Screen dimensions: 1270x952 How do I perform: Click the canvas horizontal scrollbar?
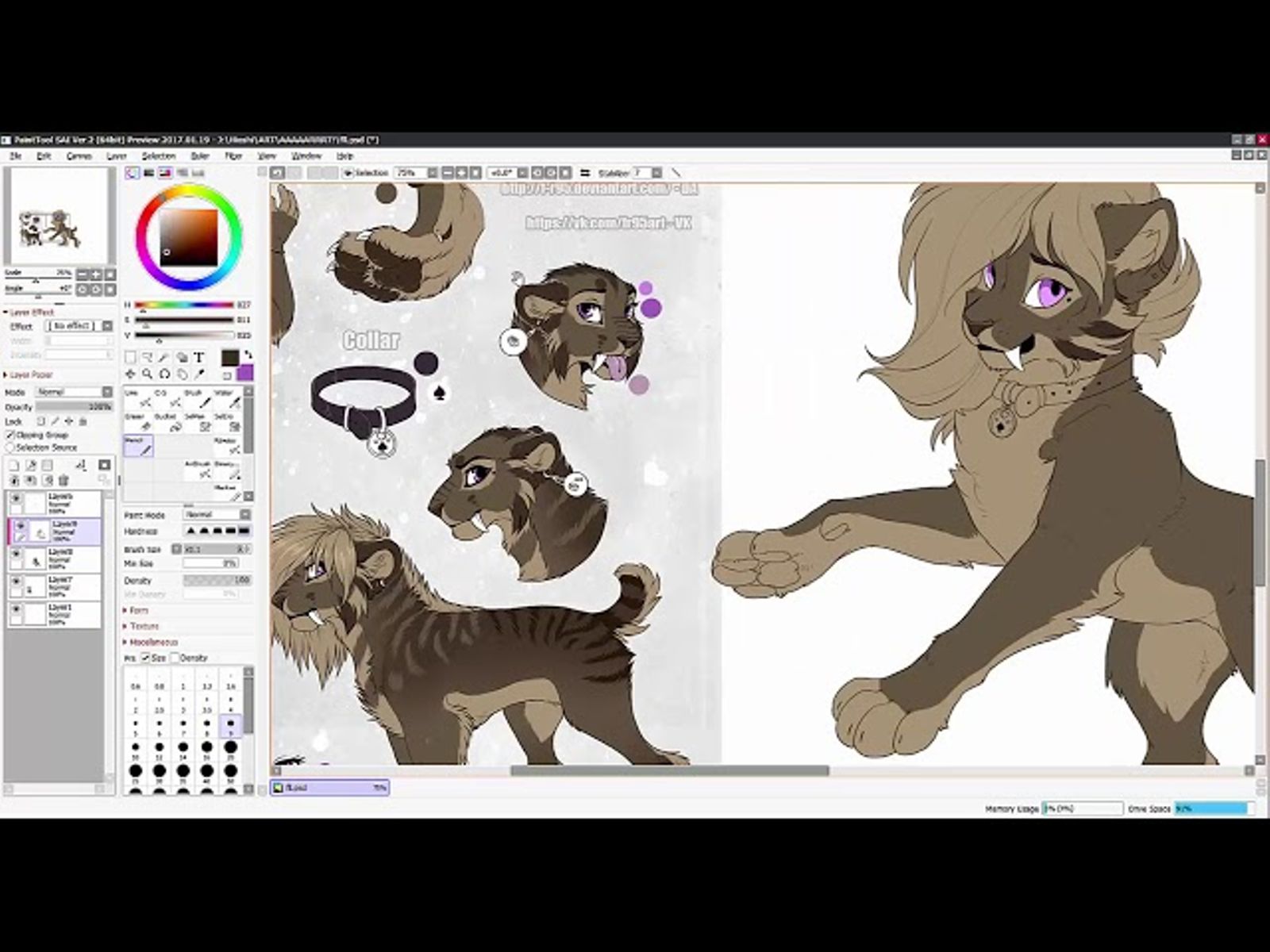(669, 771)
